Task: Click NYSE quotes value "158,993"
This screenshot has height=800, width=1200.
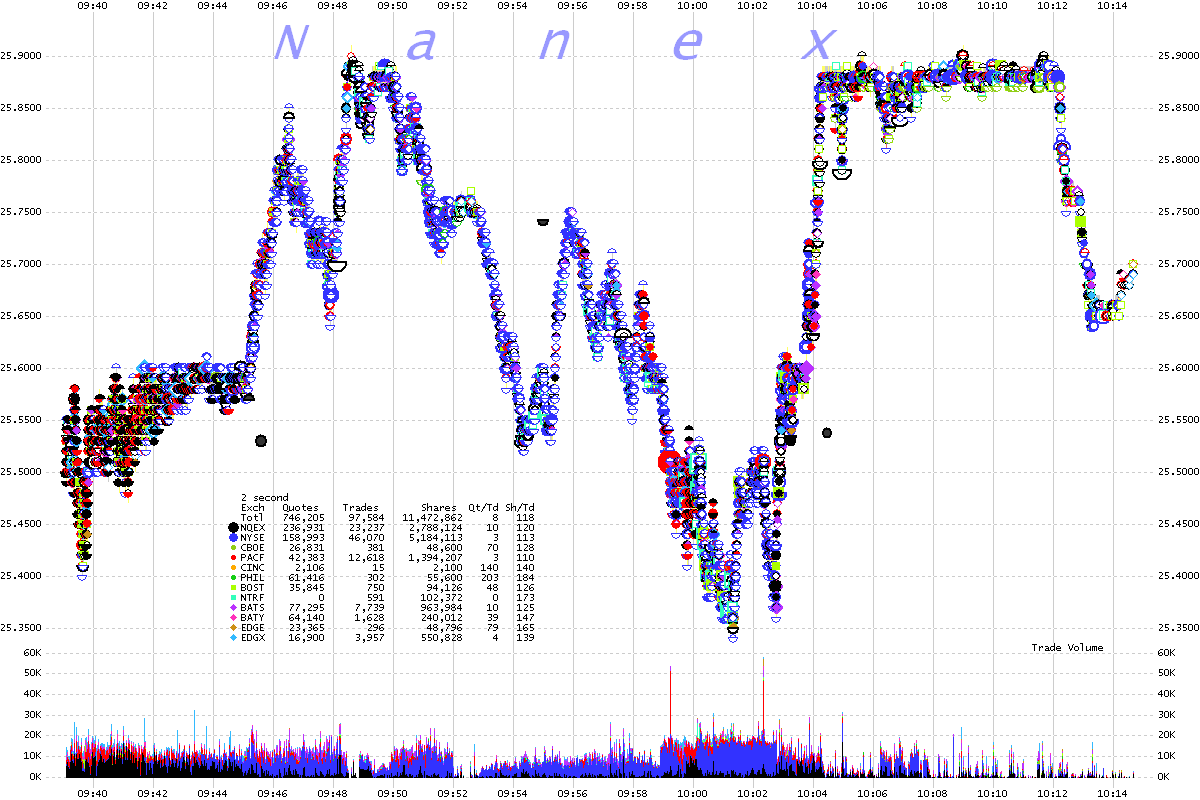Action: tap(304, 538)
